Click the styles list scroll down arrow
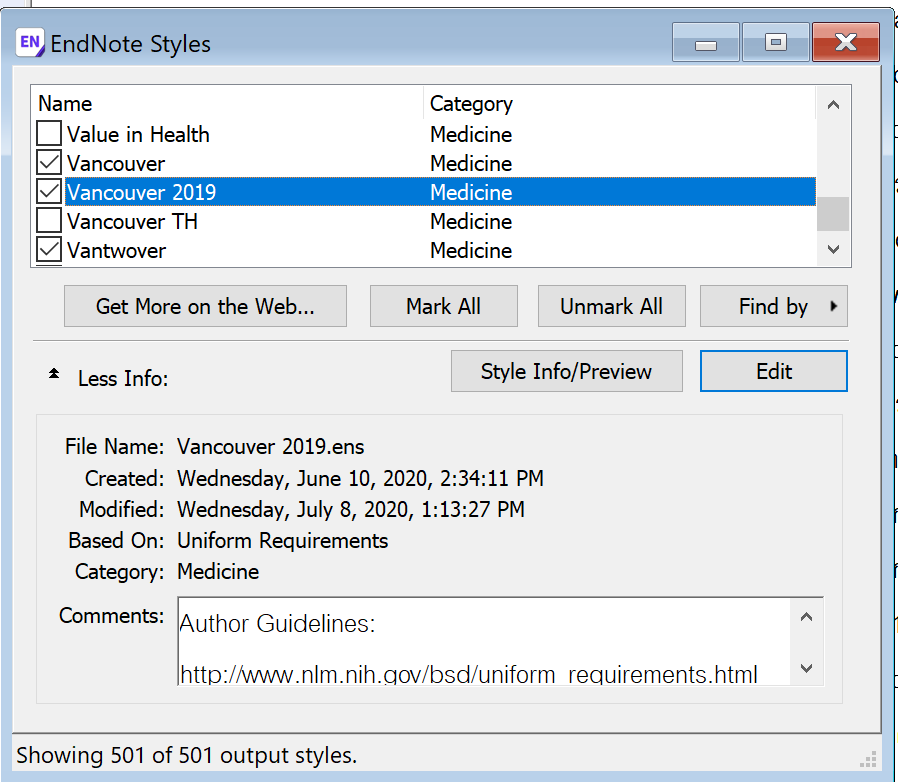The width and height of the screenshot is (898, 782). pyautogui.click(x=833, y=249)
